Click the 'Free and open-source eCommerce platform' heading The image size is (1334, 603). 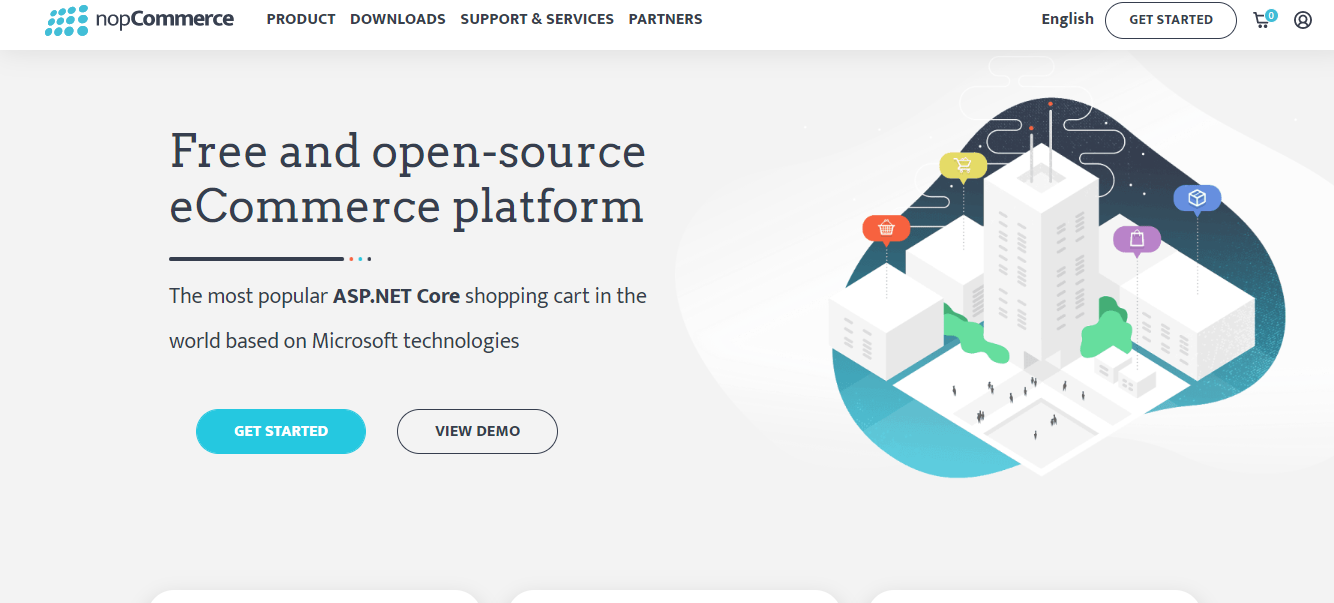pos(408,179)
